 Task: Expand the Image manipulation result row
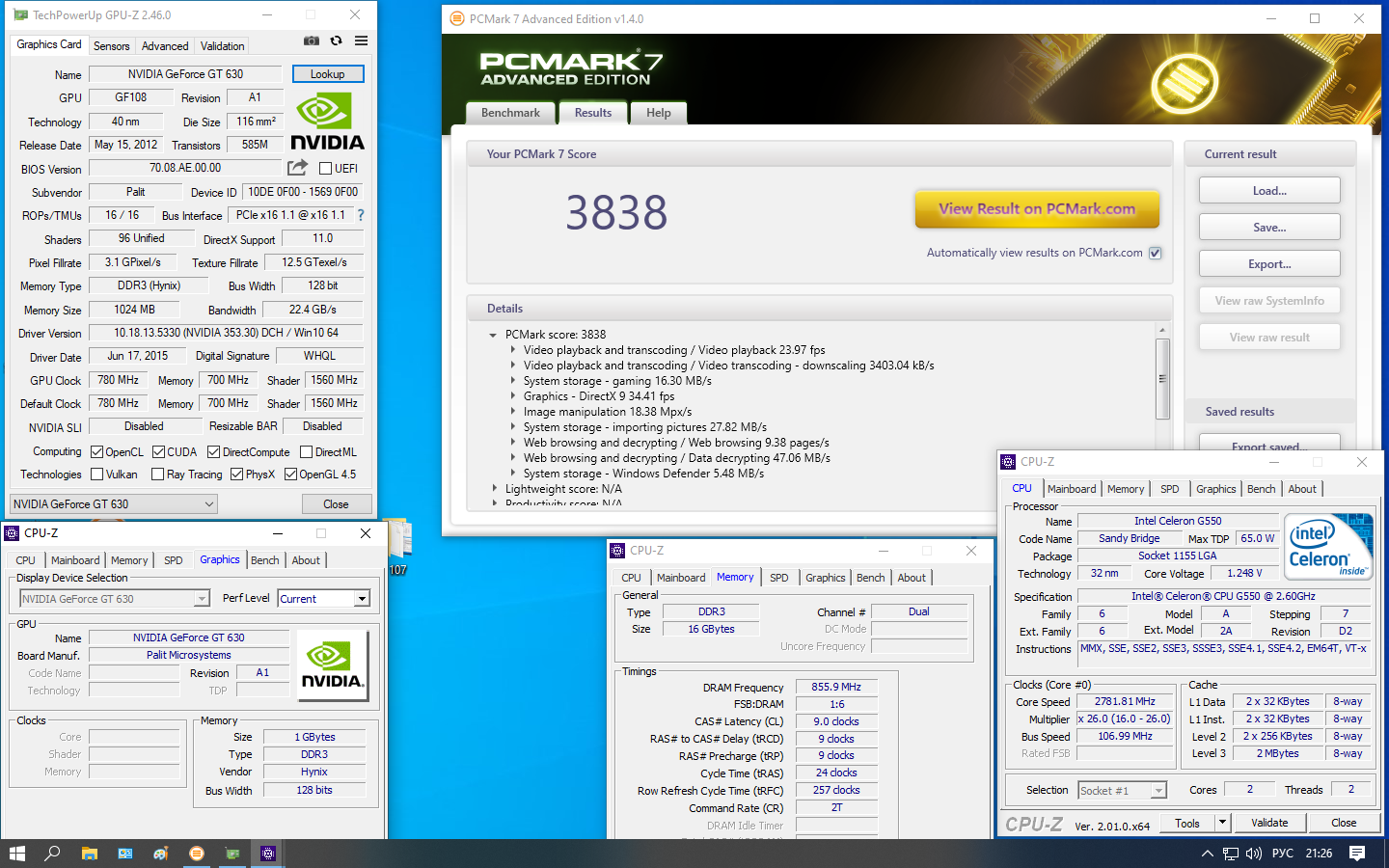pyautogui.click(x=512, y=412)
